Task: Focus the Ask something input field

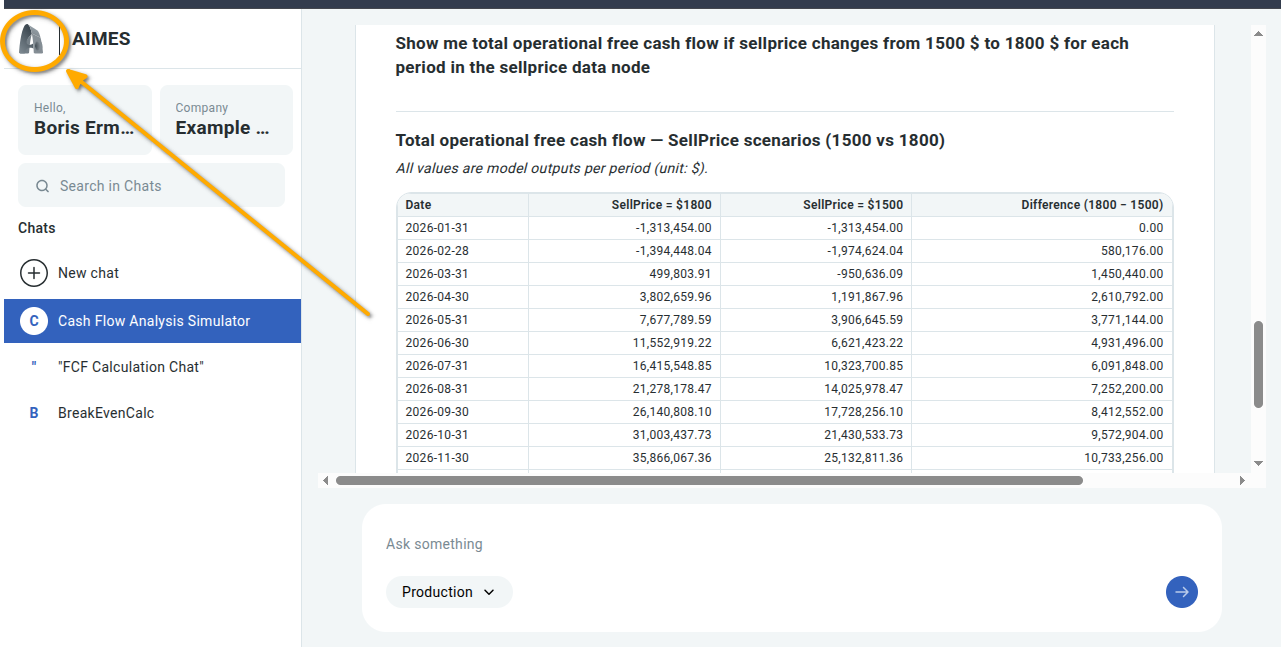Action: click(x=780, y=544)
